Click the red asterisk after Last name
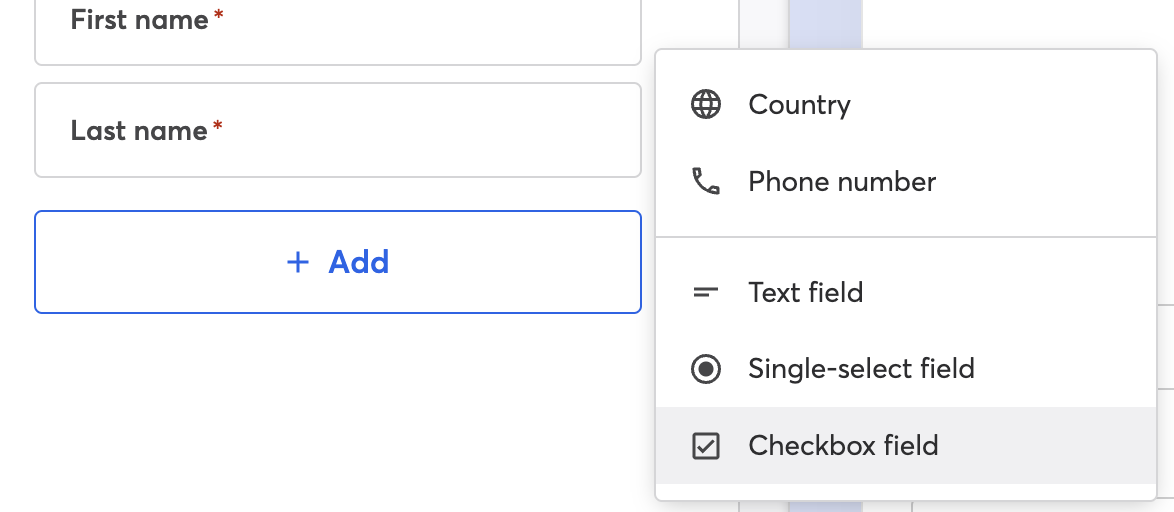This screenshot has height=512, width=1174. click(218, 126)
